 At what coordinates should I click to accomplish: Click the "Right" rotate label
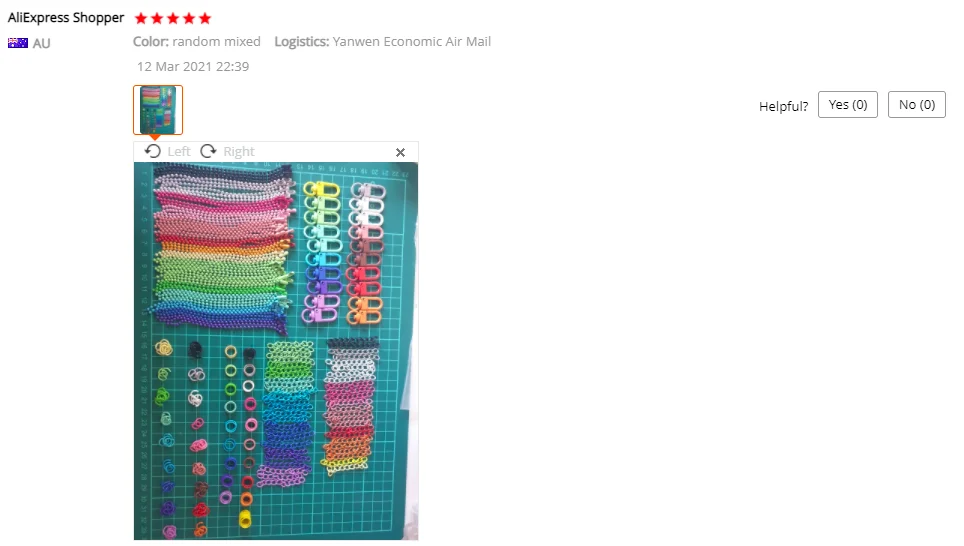(x=239, y=152)
